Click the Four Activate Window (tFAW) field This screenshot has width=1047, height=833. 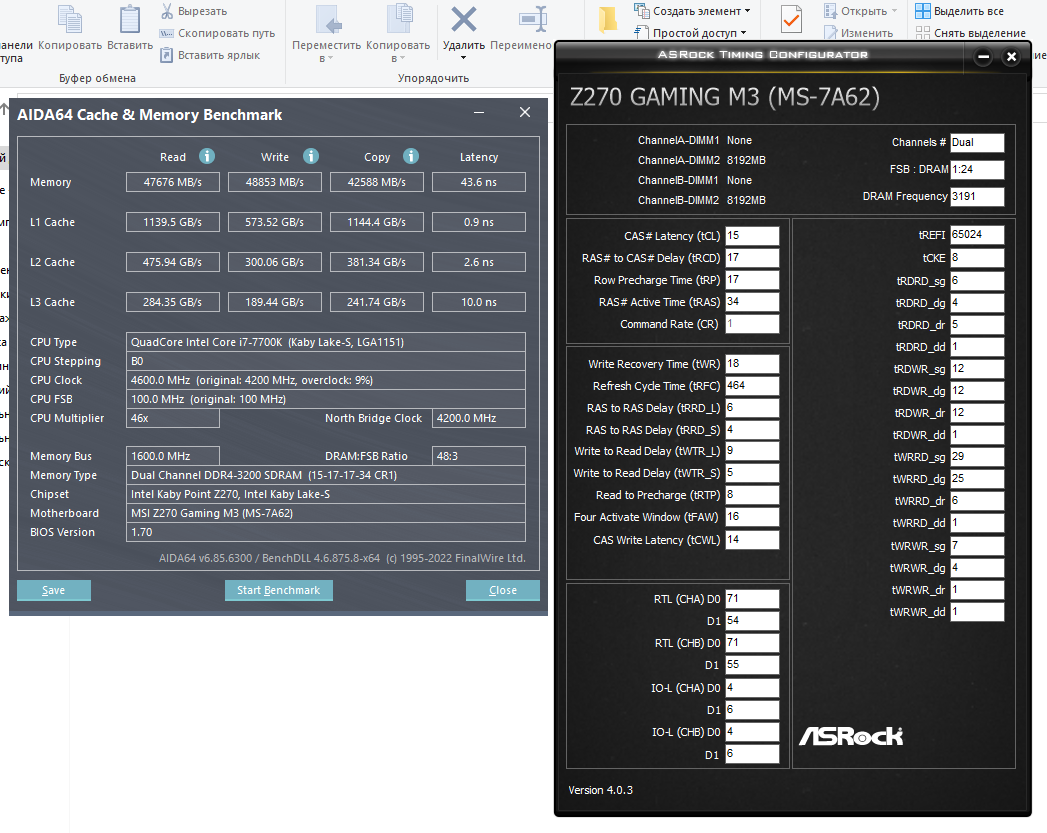click(x=752, y=517)
